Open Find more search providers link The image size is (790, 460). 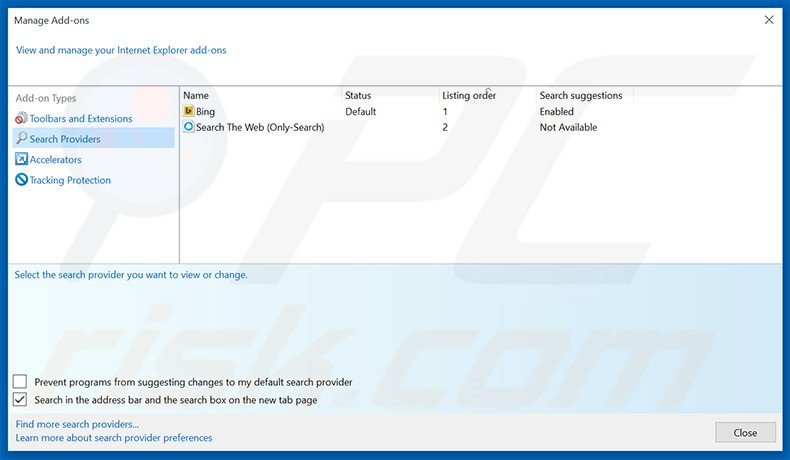click(x=77, y=424)
